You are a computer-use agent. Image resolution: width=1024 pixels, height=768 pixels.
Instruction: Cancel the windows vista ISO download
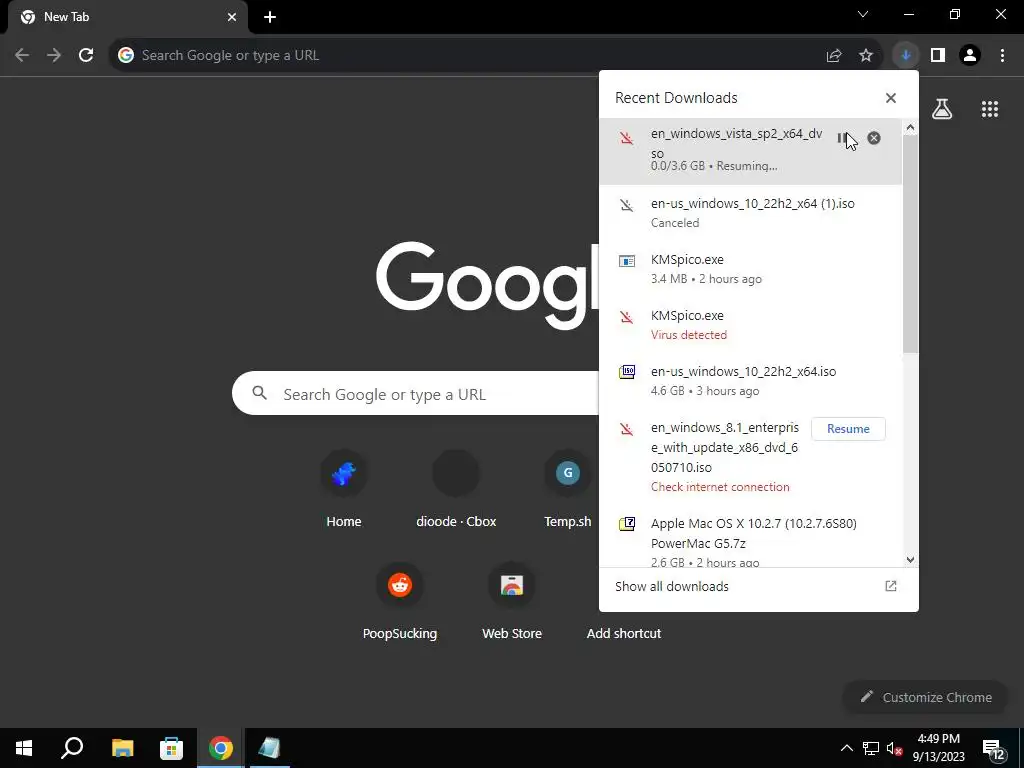click(x=874, y=138)
